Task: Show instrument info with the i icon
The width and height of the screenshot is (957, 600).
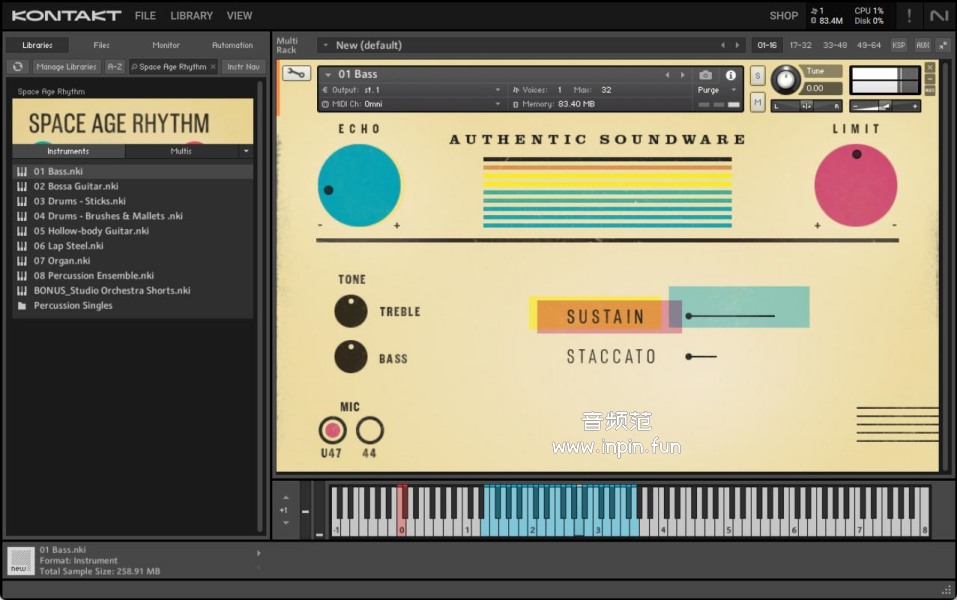Action: coord(731,75)
